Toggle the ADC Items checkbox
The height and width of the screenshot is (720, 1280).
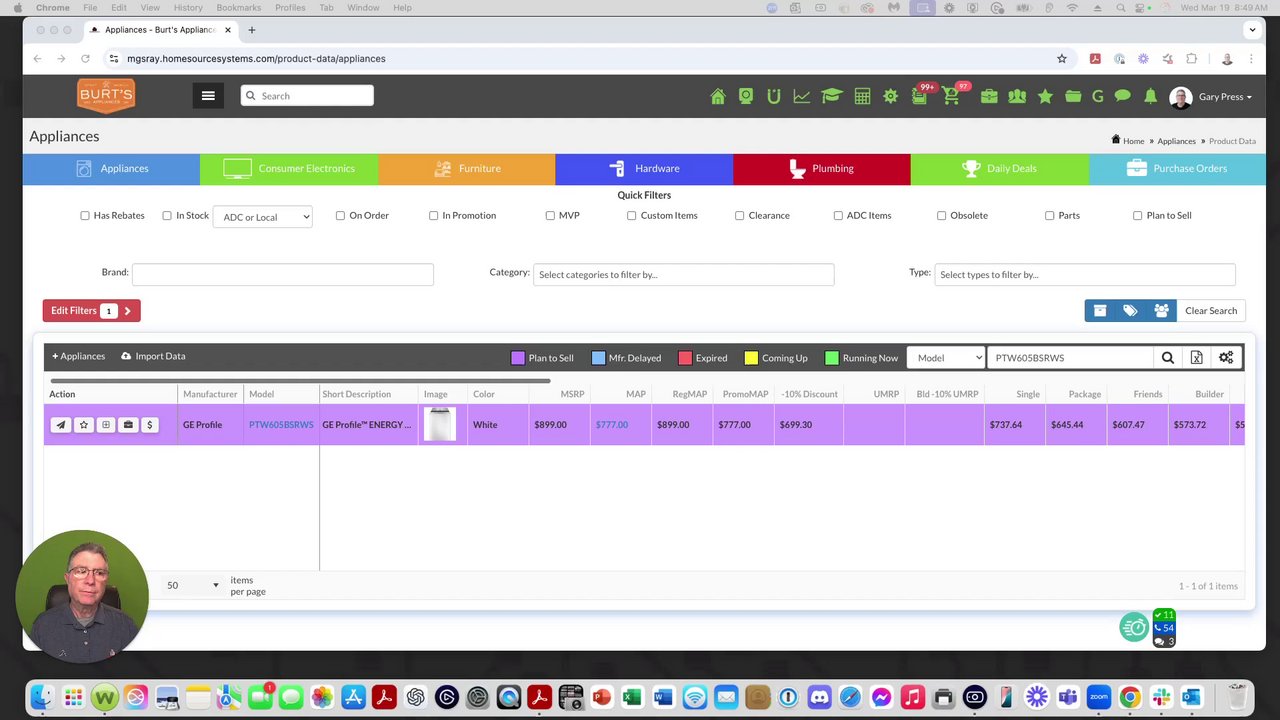point(838,216)
